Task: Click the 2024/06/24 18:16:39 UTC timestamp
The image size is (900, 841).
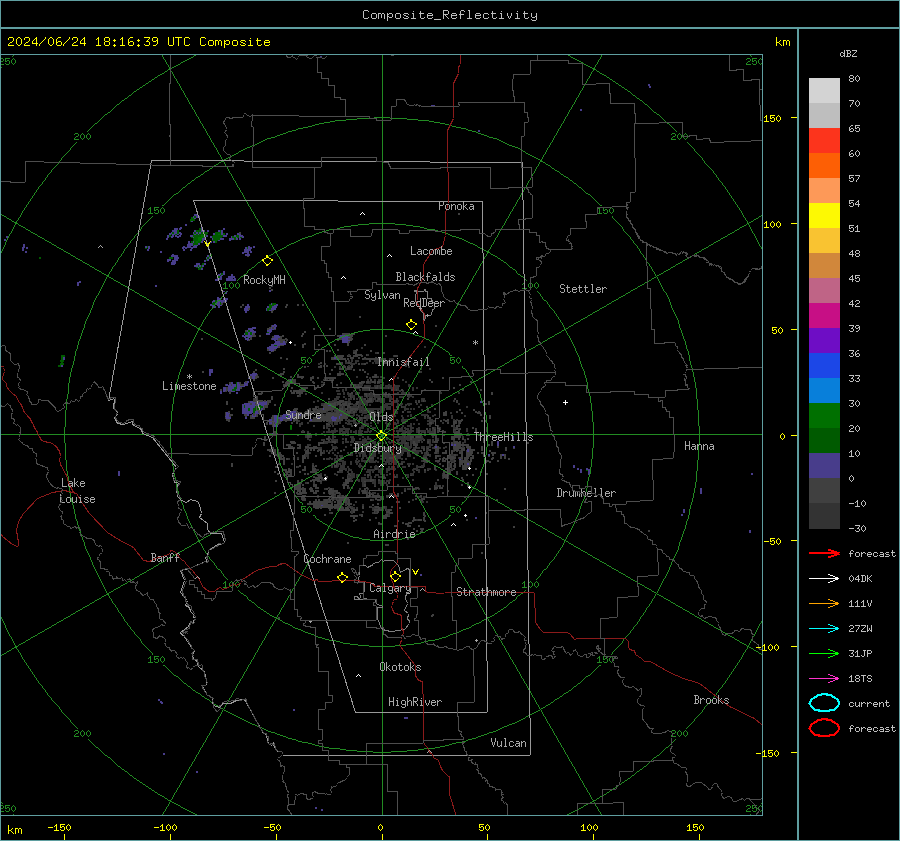Action: point(99,42)
